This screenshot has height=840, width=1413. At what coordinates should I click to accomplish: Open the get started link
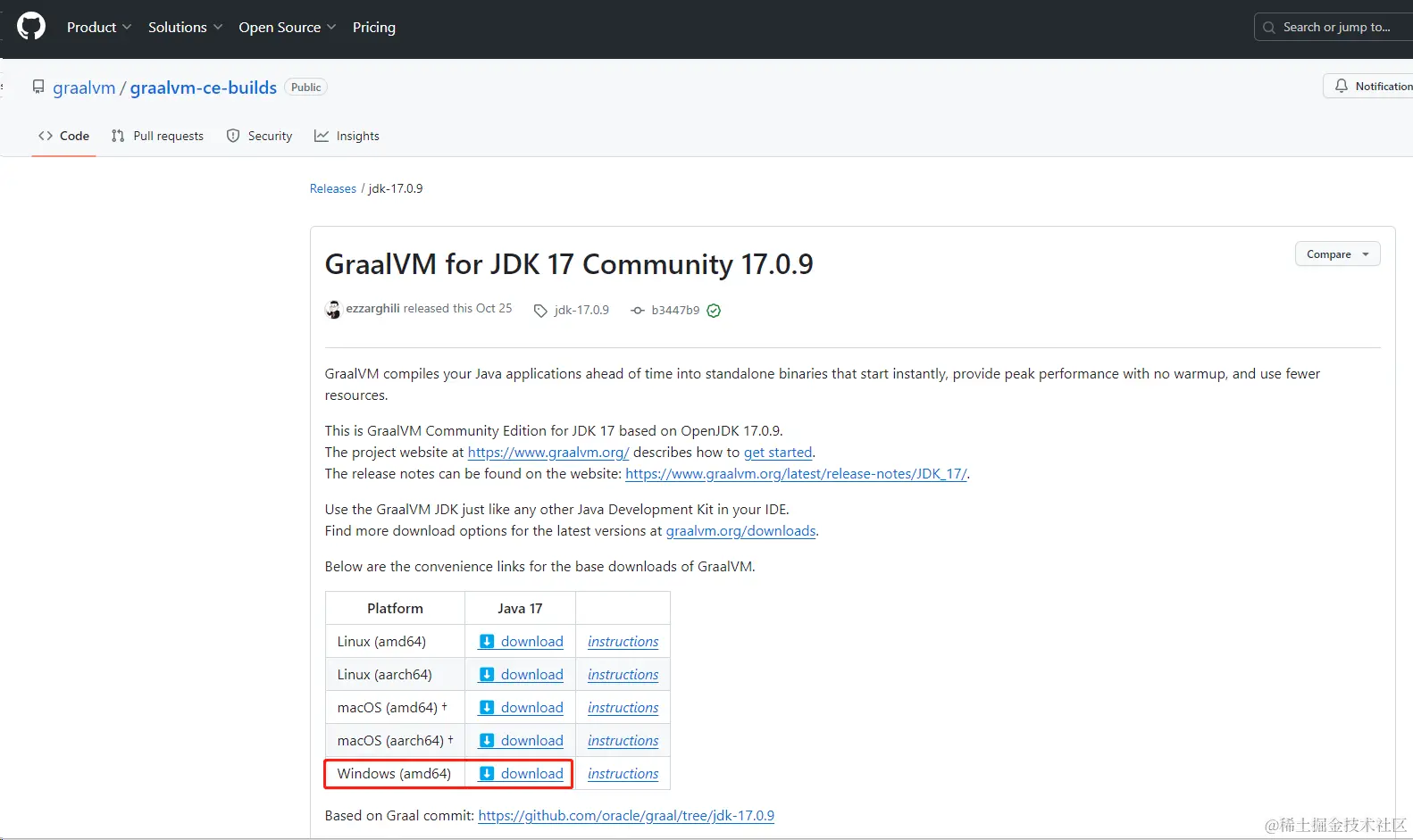(778, 453)
